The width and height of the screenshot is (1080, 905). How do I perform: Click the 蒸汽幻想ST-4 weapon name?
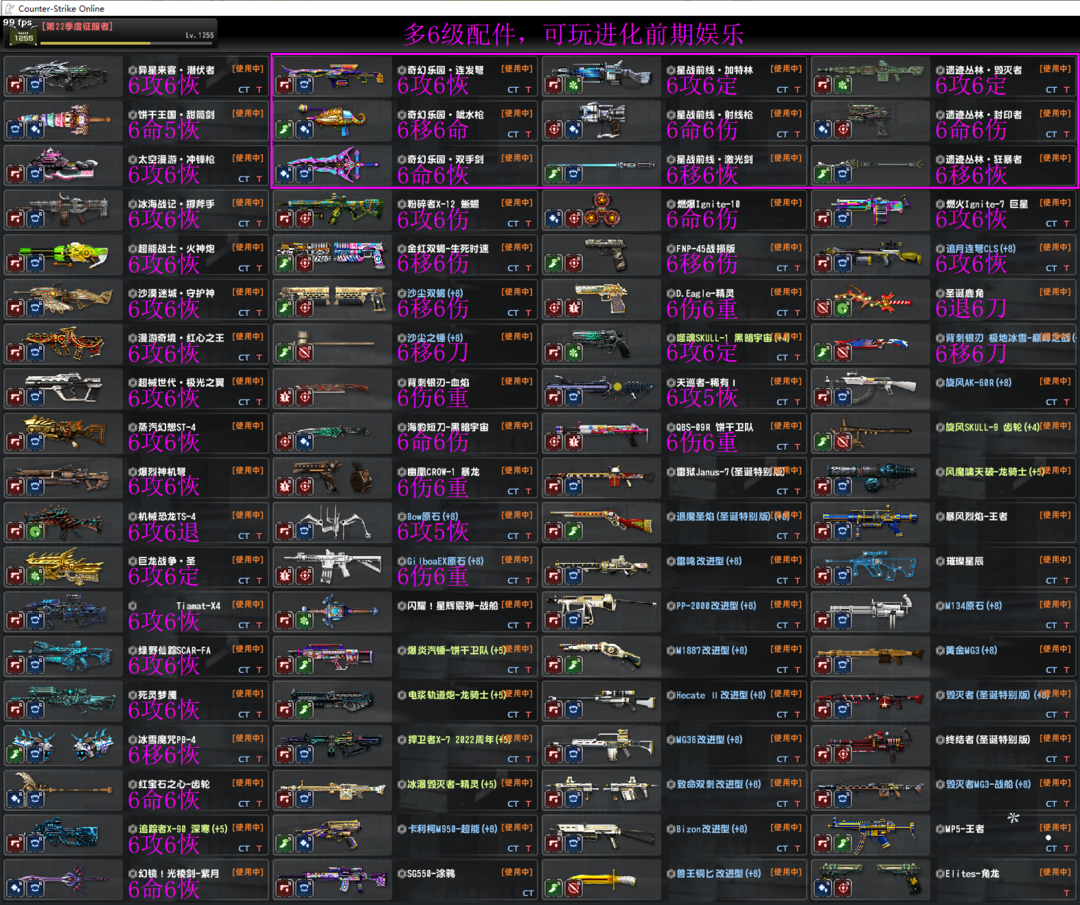167,427
